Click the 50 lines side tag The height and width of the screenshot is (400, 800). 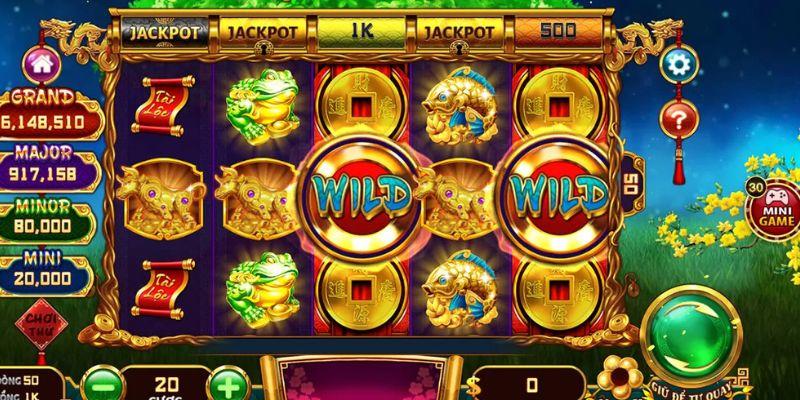(x=631, y=184)
